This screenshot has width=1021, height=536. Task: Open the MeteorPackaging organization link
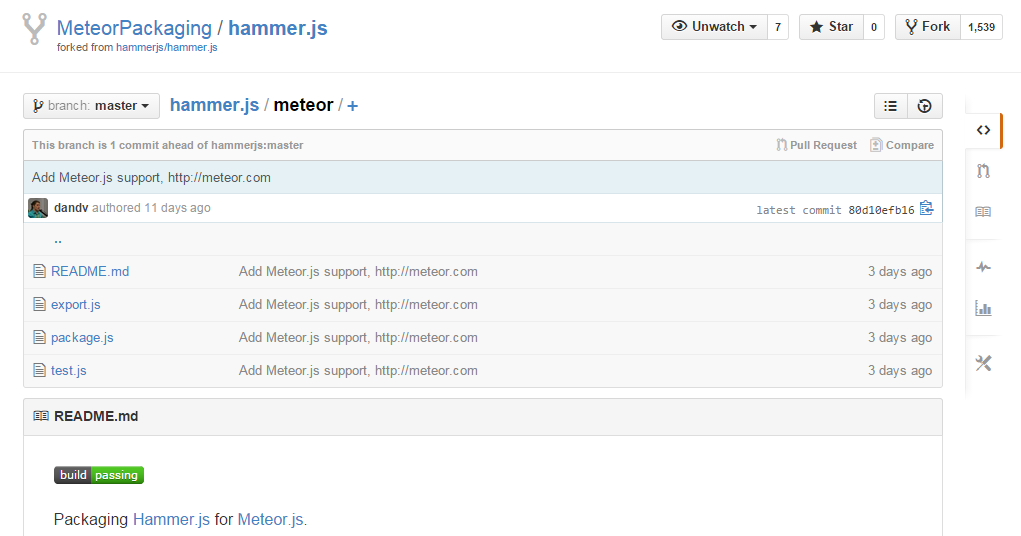134,28
